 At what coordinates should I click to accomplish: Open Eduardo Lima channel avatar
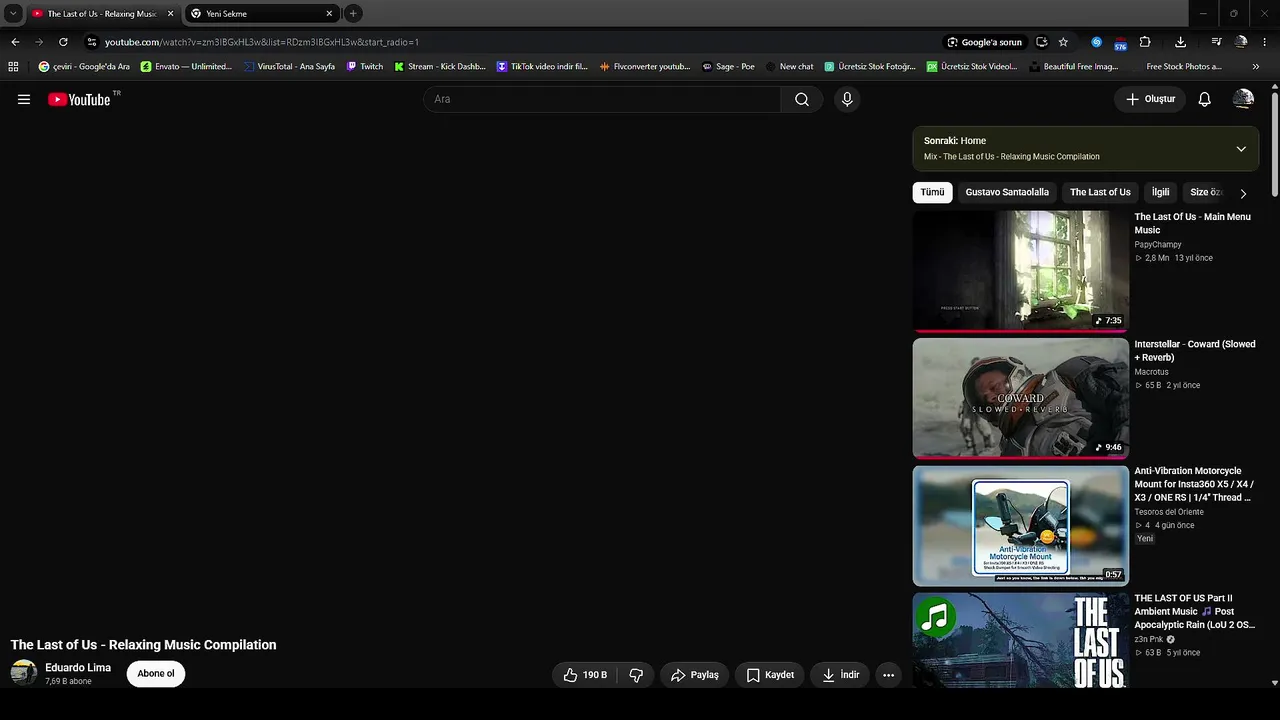tap(23, 673)
